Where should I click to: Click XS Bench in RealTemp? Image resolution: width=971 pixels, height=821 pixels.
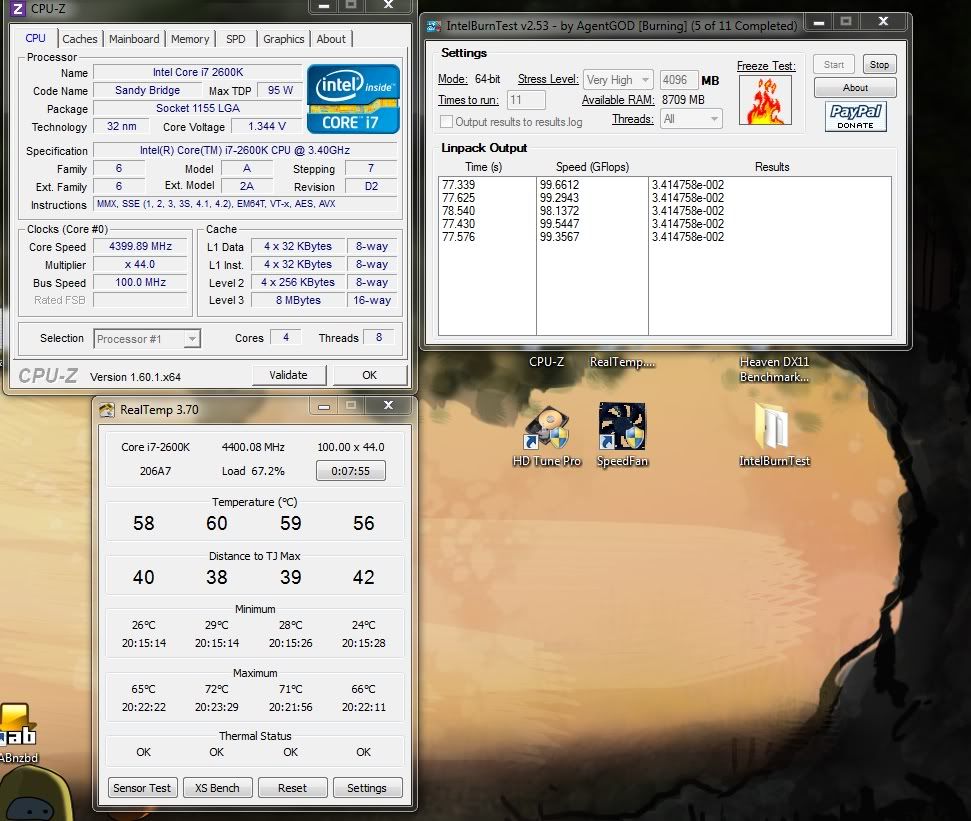(217, 788)
